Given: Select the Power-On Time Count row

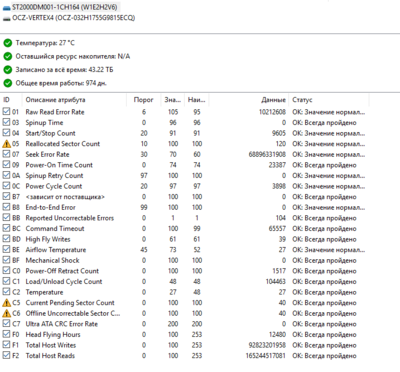Looking at the screenshot, I should (184, 165).
